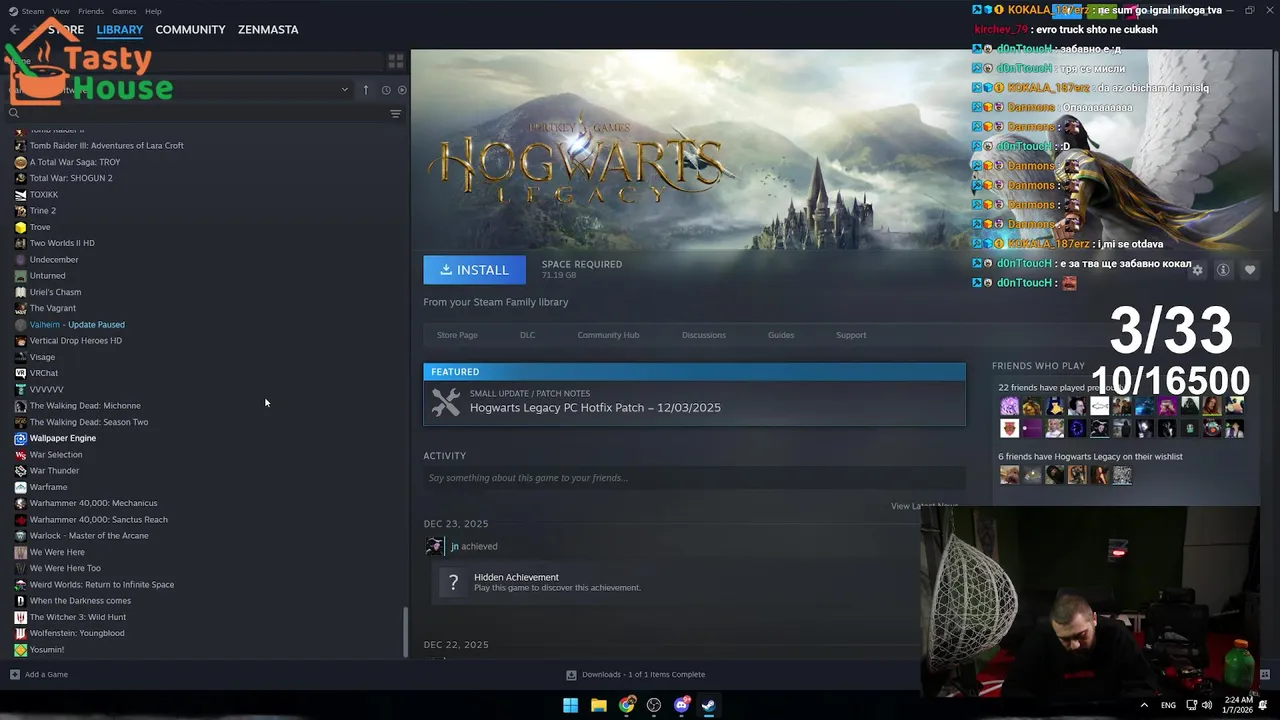Select Warframe in the game list
The width and height of the screenshot is (1280, 720).
point(49,487)
